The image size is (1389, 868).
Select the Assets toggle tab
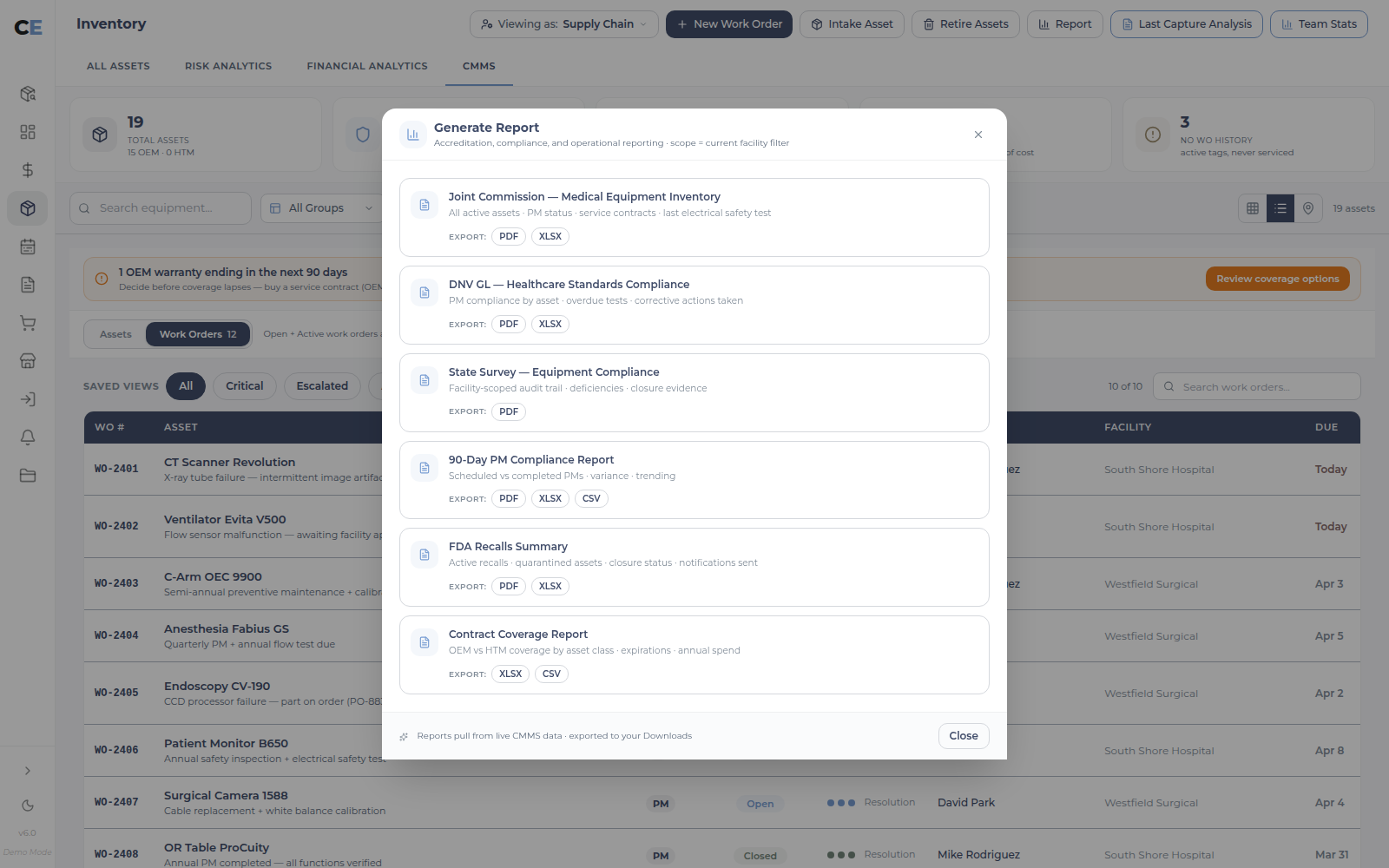tap(115, 334)
